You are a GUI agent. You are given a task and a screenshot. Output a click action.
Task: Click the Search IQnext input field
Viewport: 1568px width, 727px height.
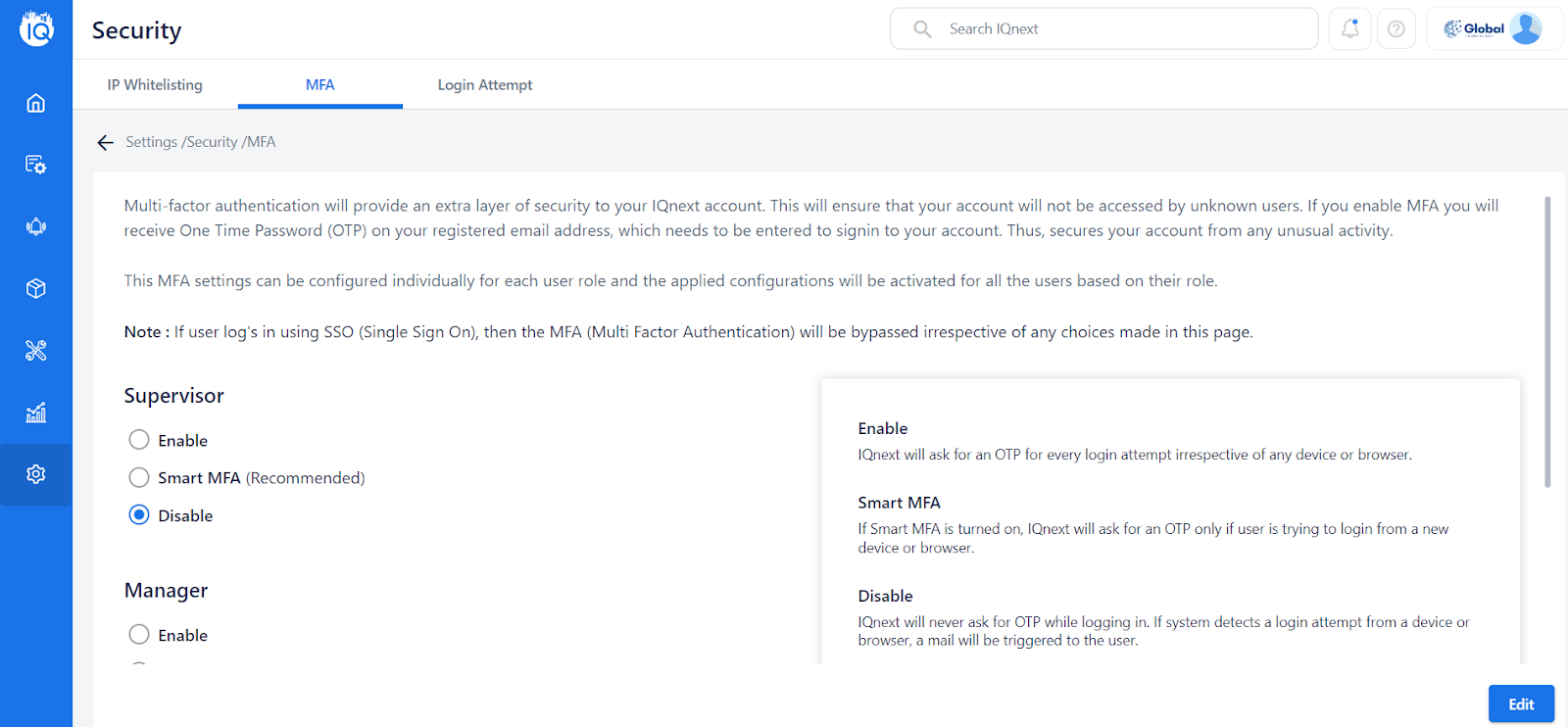point(1103,28)
